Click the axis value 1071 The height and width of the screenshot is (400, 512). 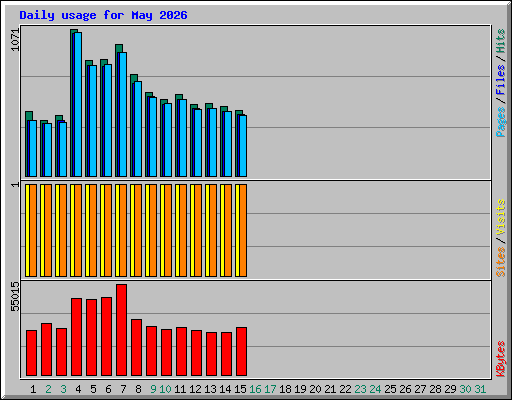(15, 40)
